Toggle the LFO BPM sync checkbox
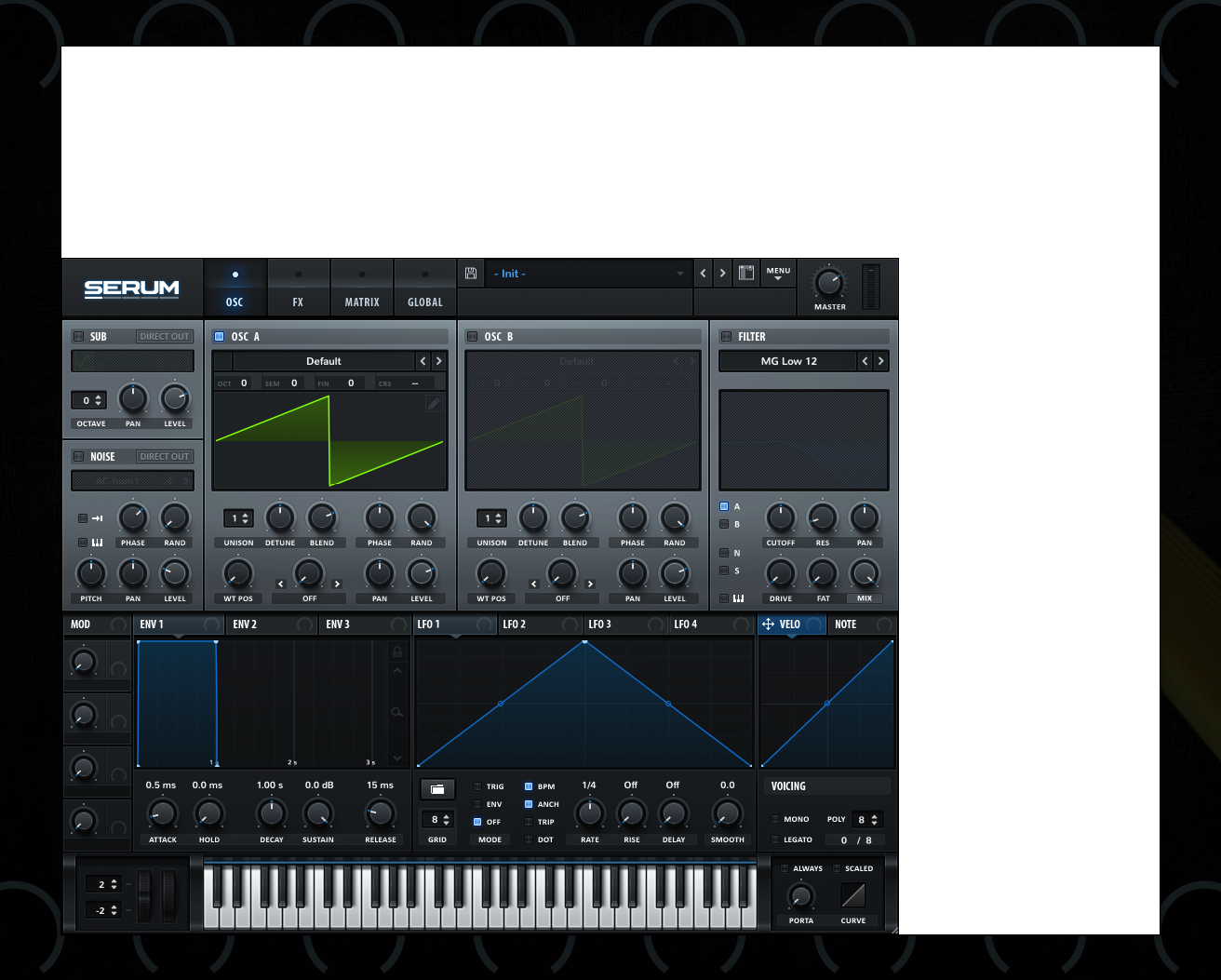This screenshot has height=980, width=1221. tap(529, 786)
